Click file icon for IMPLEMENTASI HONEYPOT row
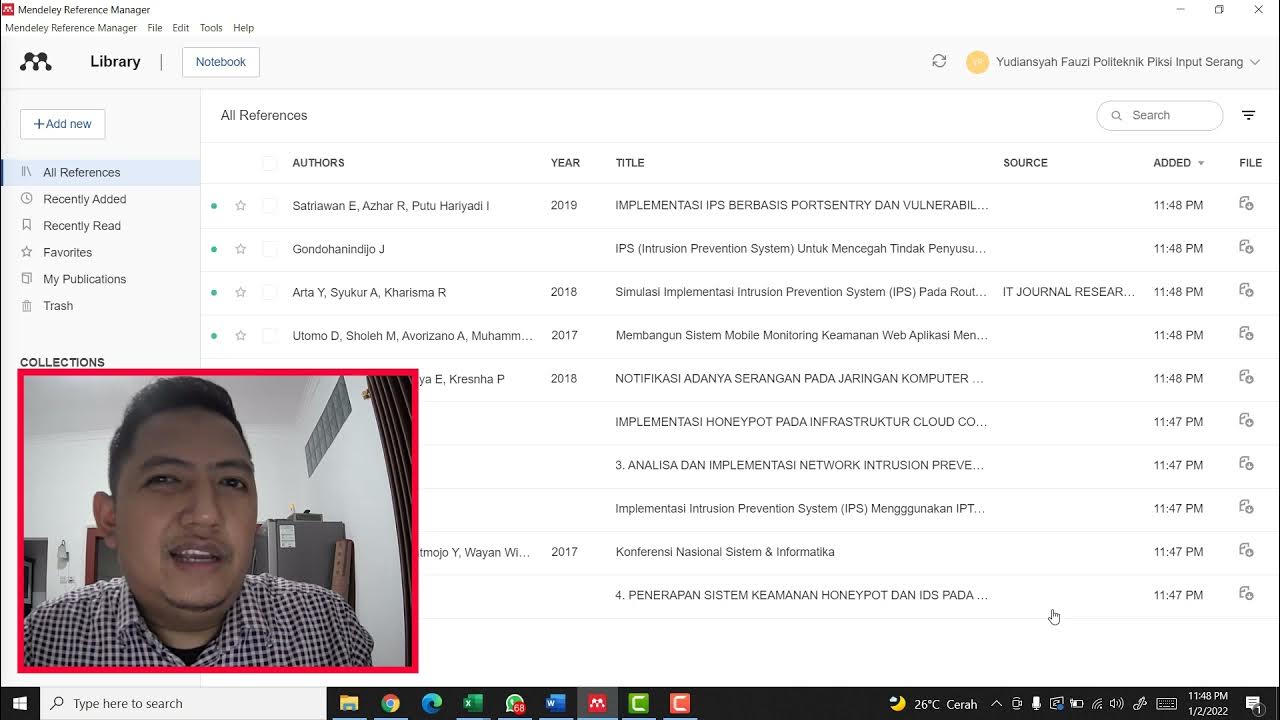This screenshot has width=1280, height=720. tap(1246, 421)
